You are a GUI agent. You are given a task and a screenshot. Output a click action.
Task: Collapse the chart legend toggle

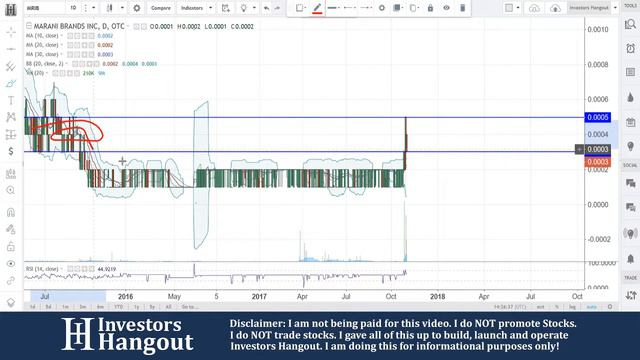(x=29, y=26)
